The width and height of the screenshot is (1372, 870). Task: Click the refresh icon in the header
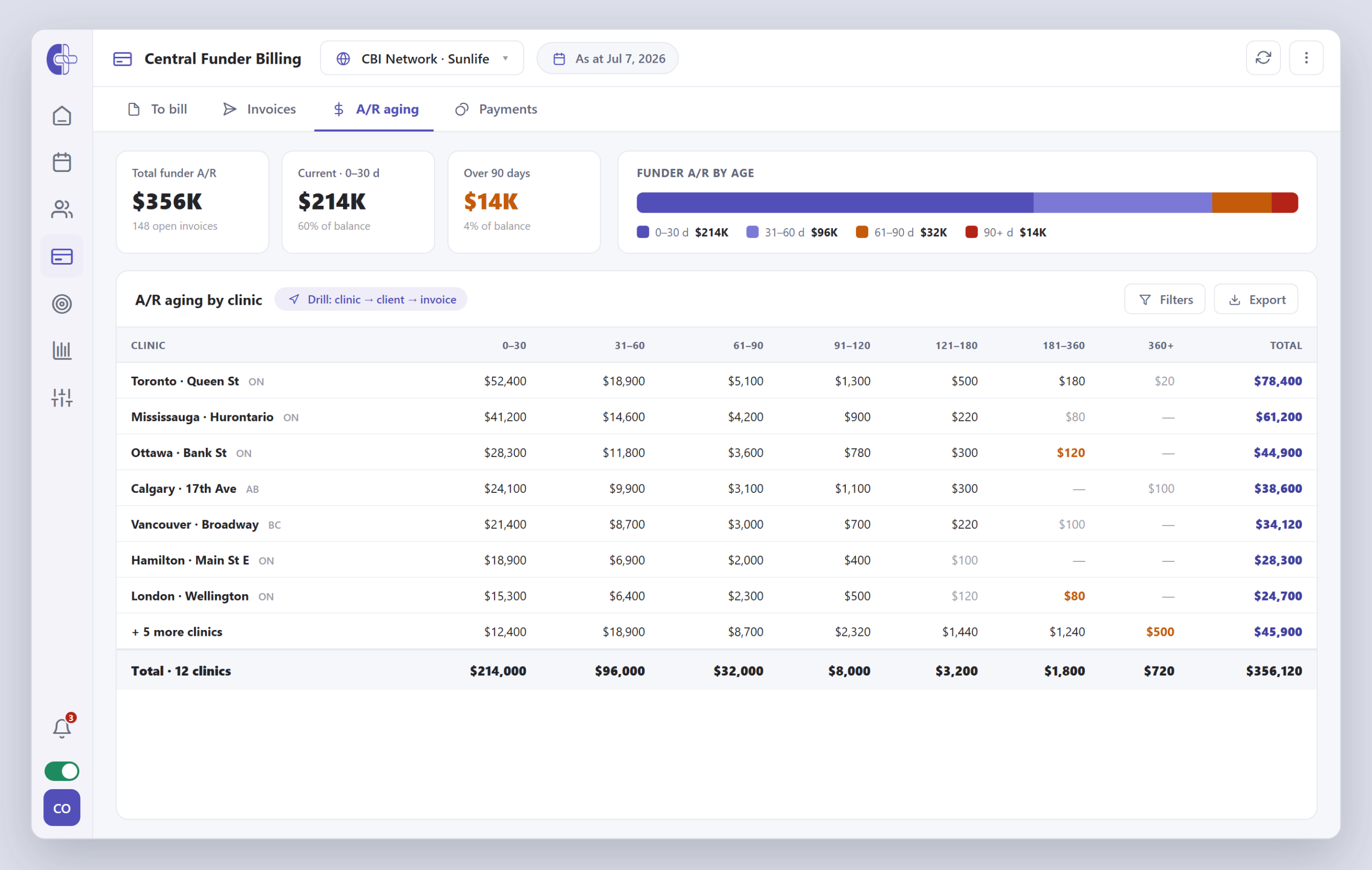tap(1263, 58)
